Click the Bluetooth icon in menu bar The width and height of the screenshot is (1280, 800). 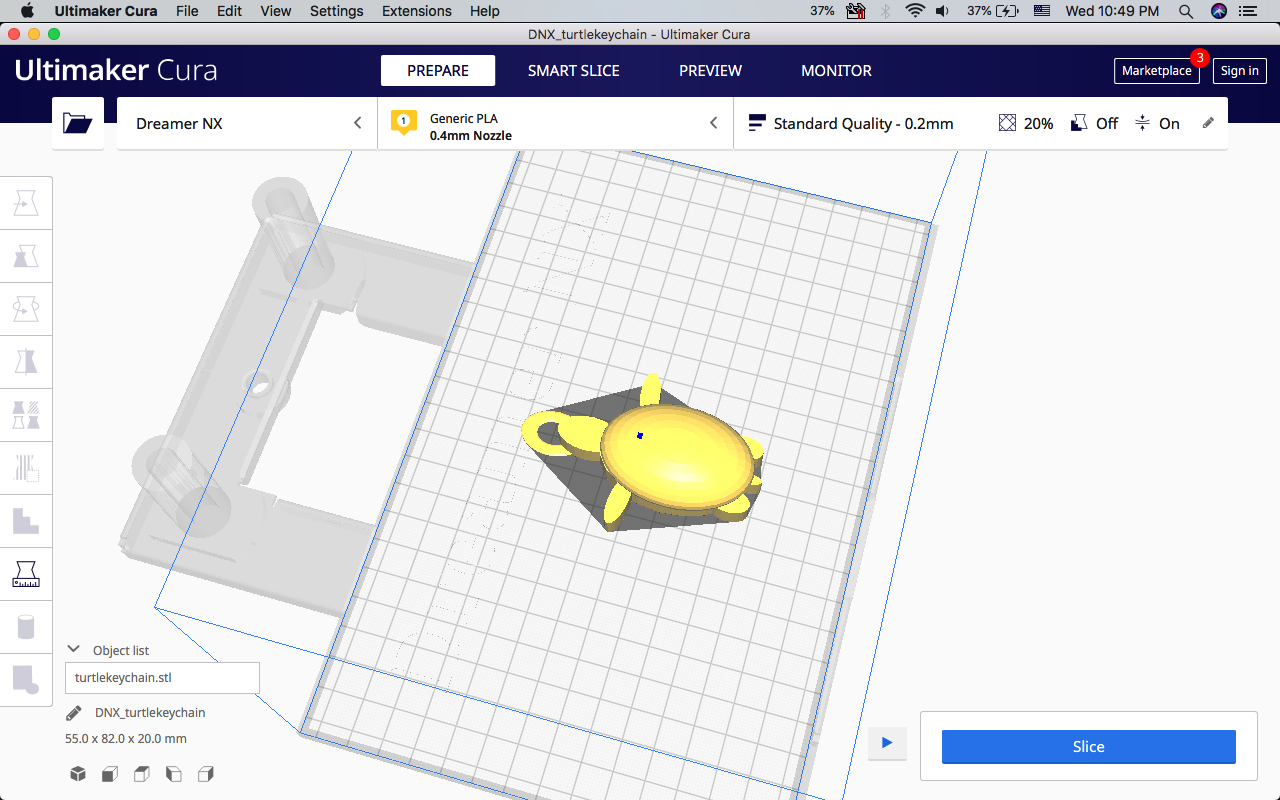coord(885,11)
